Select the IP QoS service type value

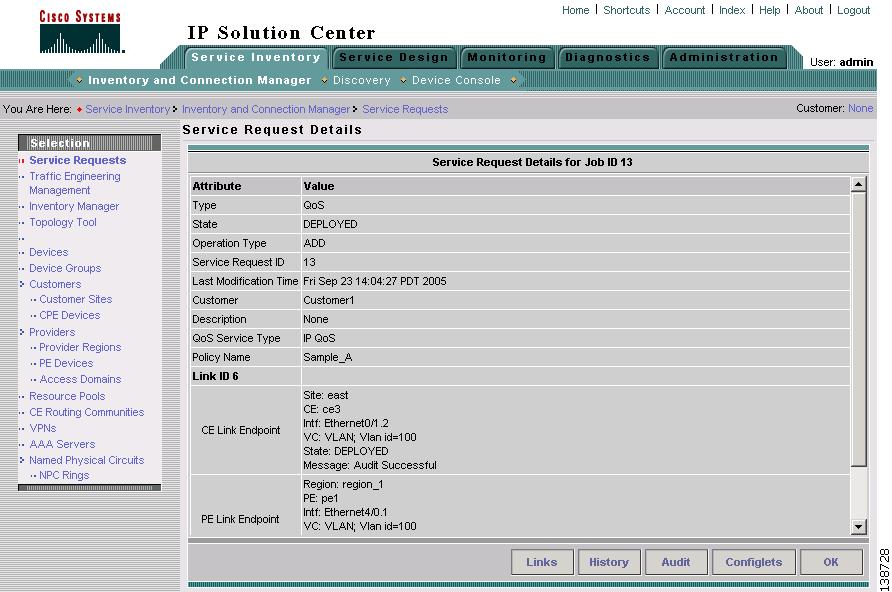[x=575, y=338]
